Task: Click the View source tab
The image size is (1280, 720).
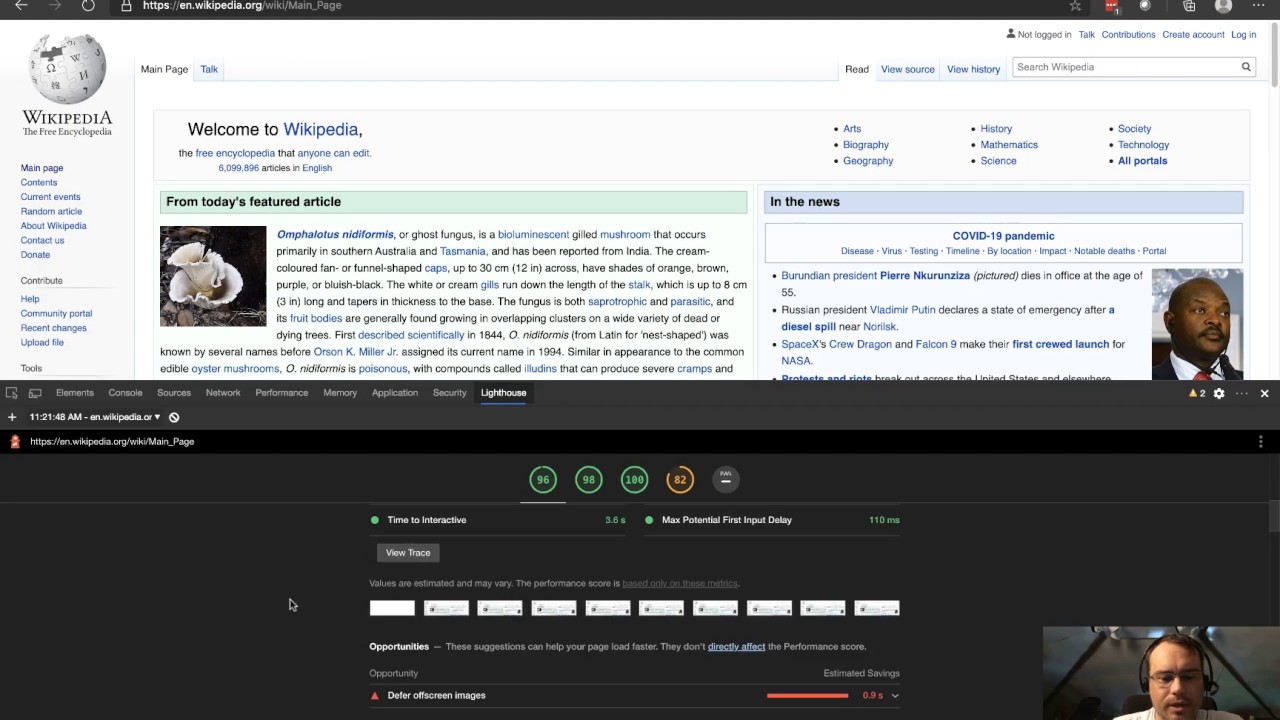Action: [x=908, y=69]
